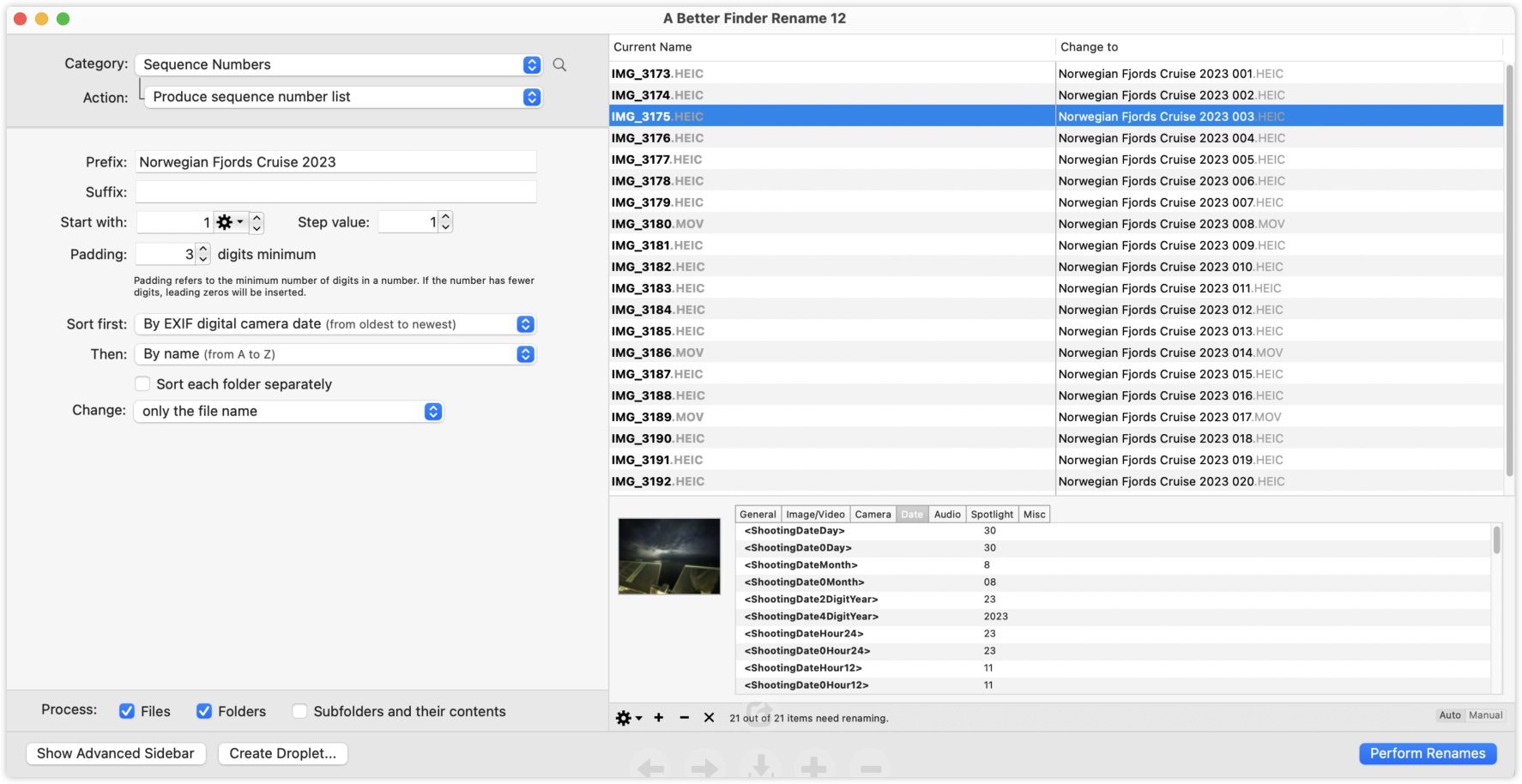Uncheck the Files checkbox

(x=127, y=711)
